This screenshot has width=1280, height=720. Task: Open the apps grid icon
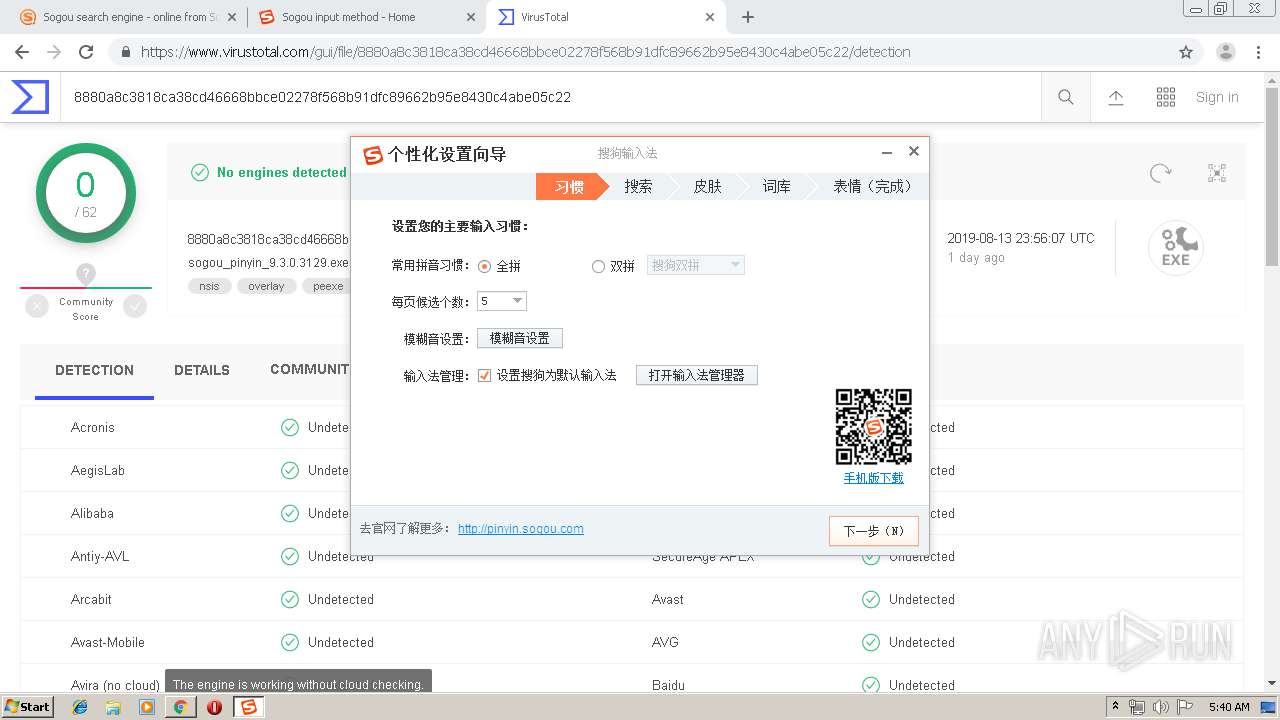(x=1166, y=97)
